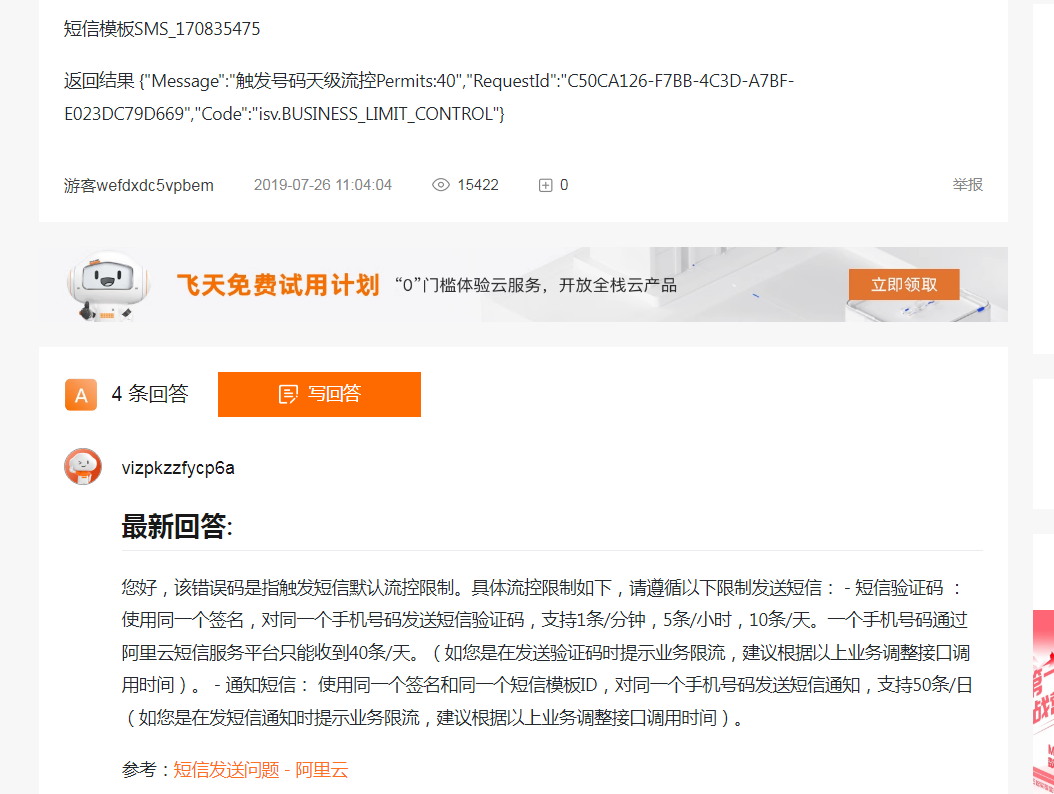Open answerer name vizpkzzfycp6a

tap(178, 467)
